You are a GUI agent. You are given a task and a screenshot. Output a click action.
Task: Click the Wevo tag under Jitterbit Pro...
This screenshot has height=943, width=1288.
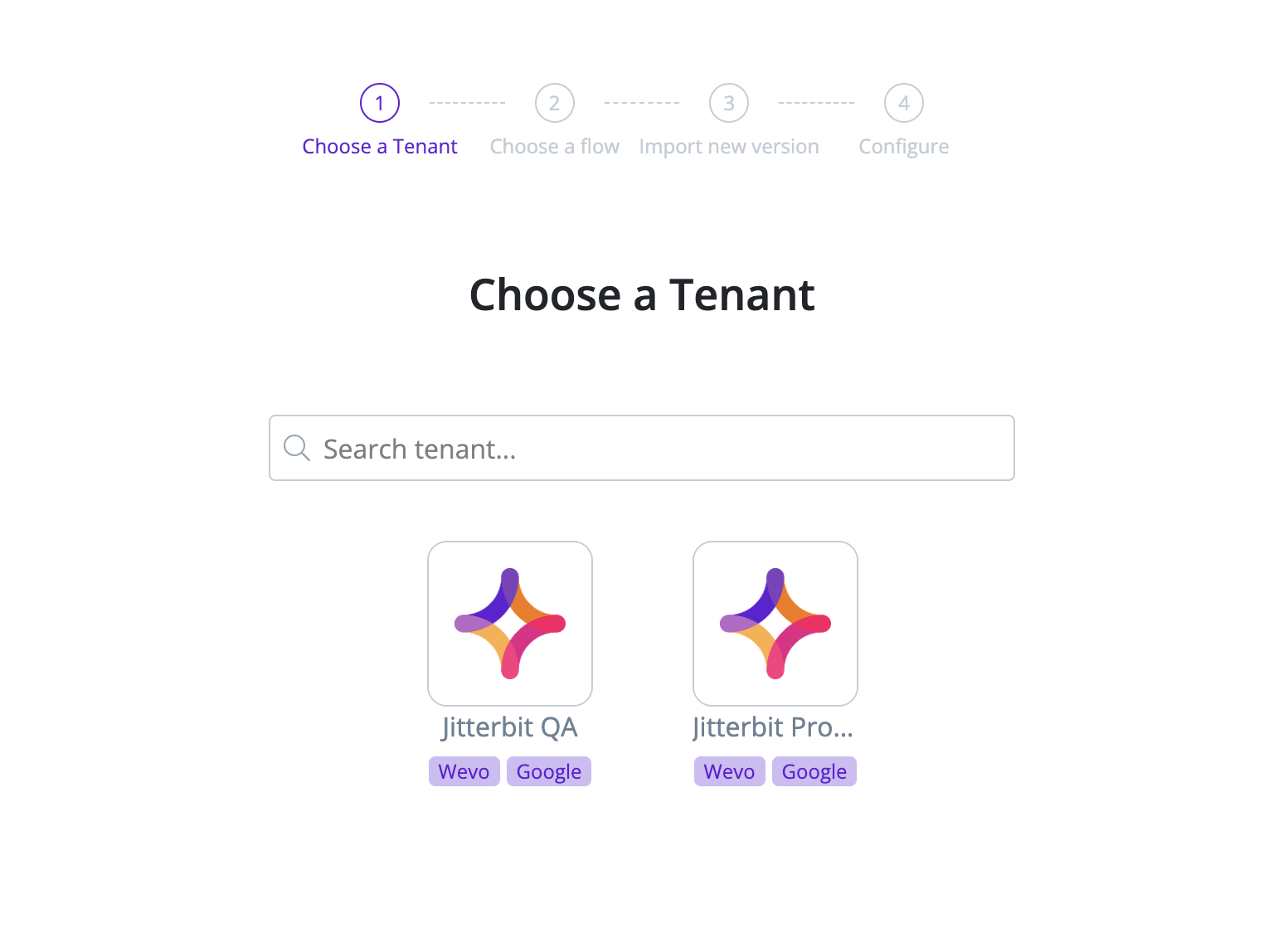pos(730,771)
